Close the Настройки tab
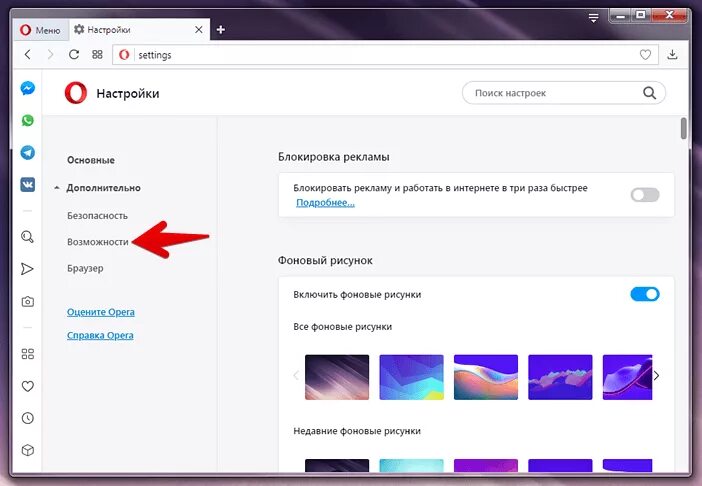Viewport: 702px width, 486px height. click(x=199, y=30)
